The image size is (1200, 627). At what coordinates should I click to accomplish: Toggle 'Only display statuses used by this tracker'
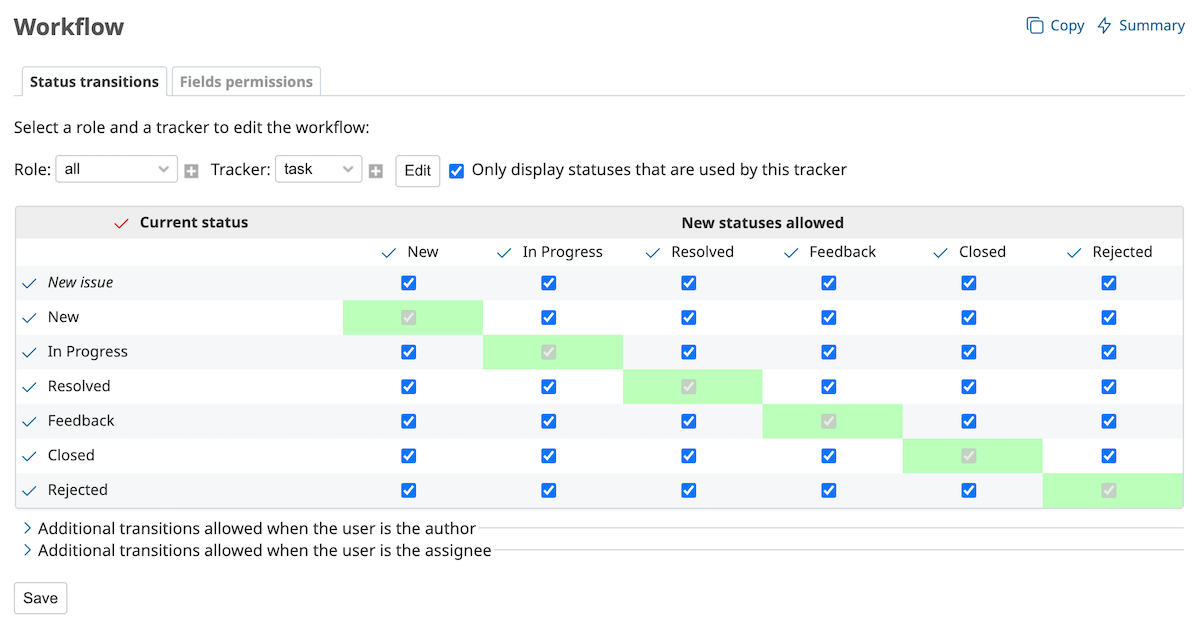457,170
